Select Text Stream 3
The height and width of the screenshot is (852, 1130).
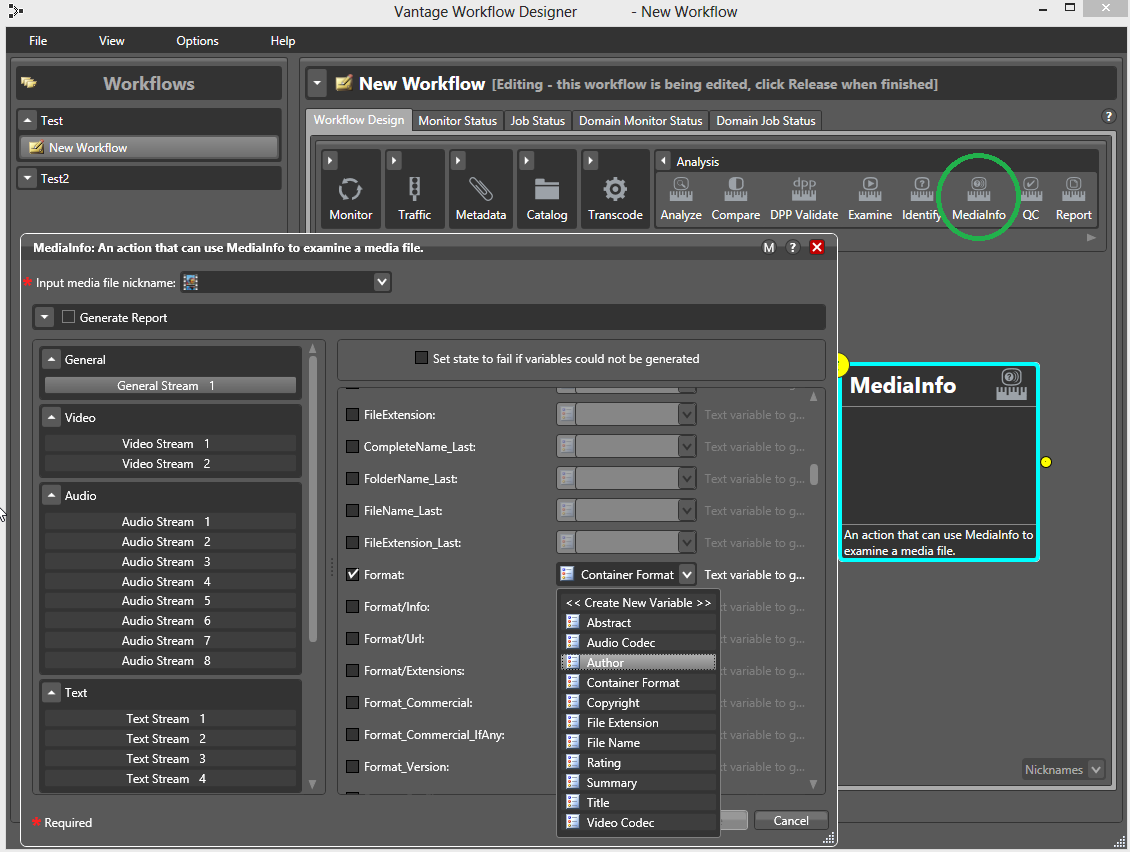tap(170, 759)
